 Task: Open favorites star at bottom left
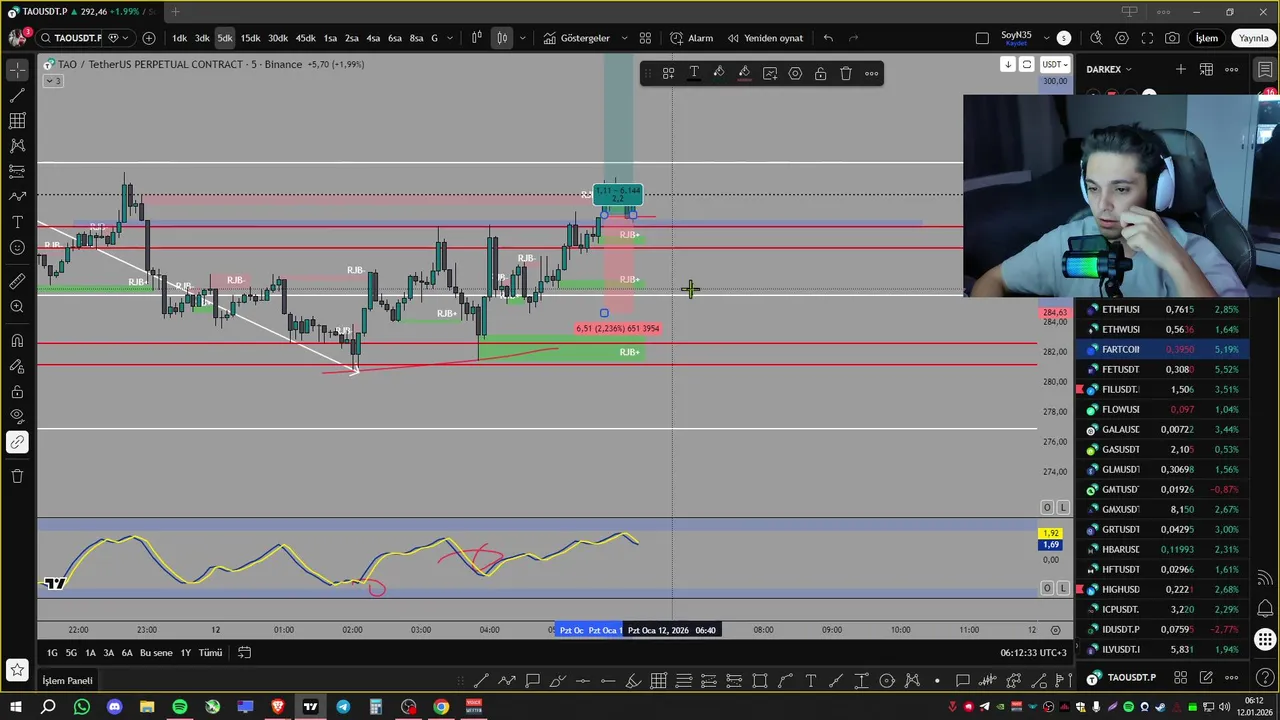[17, 669]
